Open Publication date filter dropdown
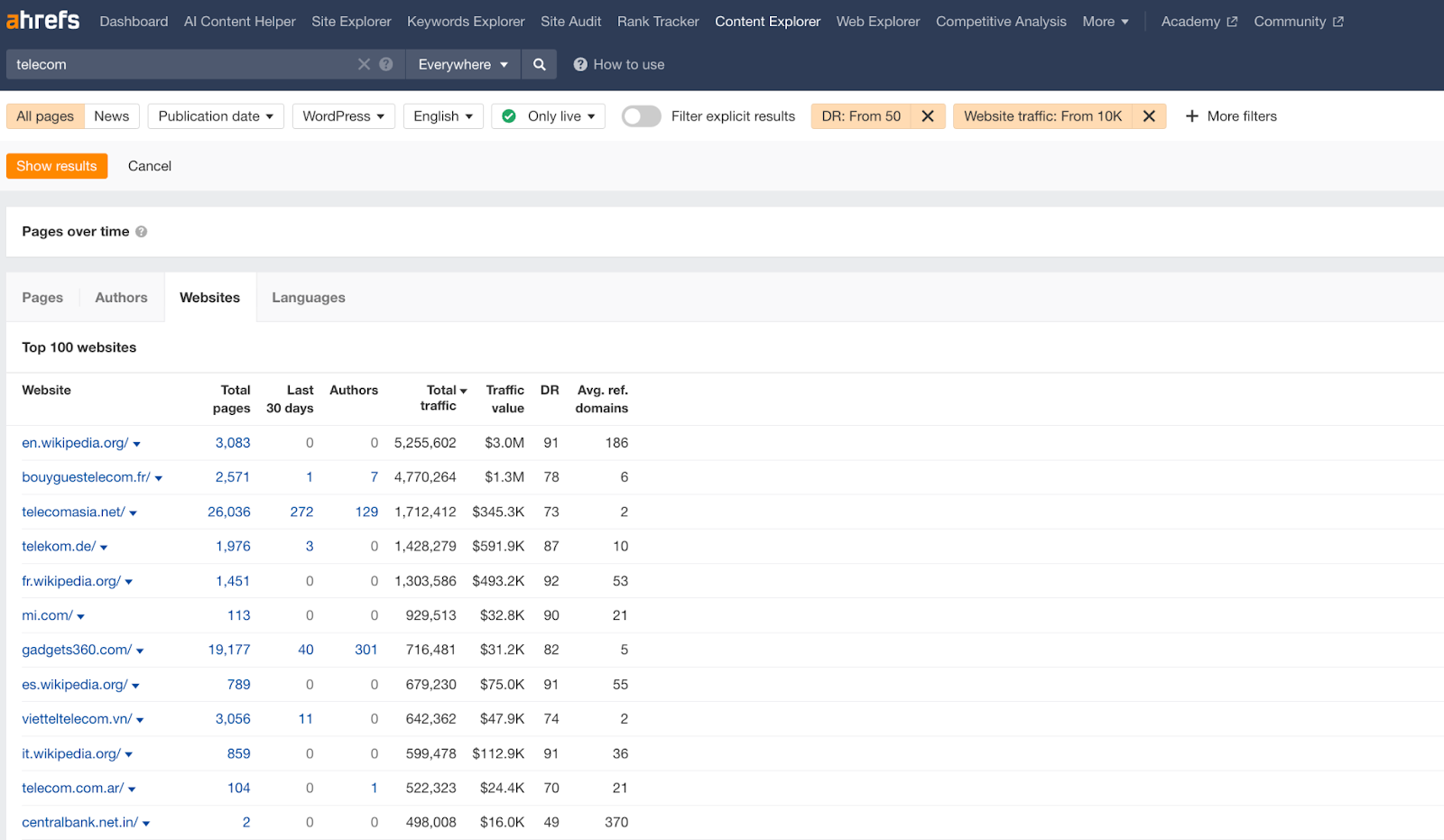1444x840 pixels. 216,116
